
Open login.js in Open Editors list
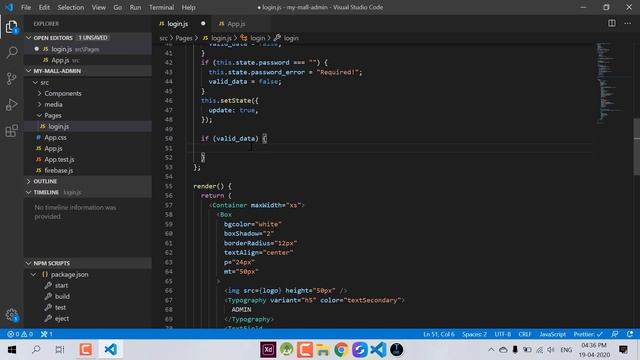tap(88, 49)
